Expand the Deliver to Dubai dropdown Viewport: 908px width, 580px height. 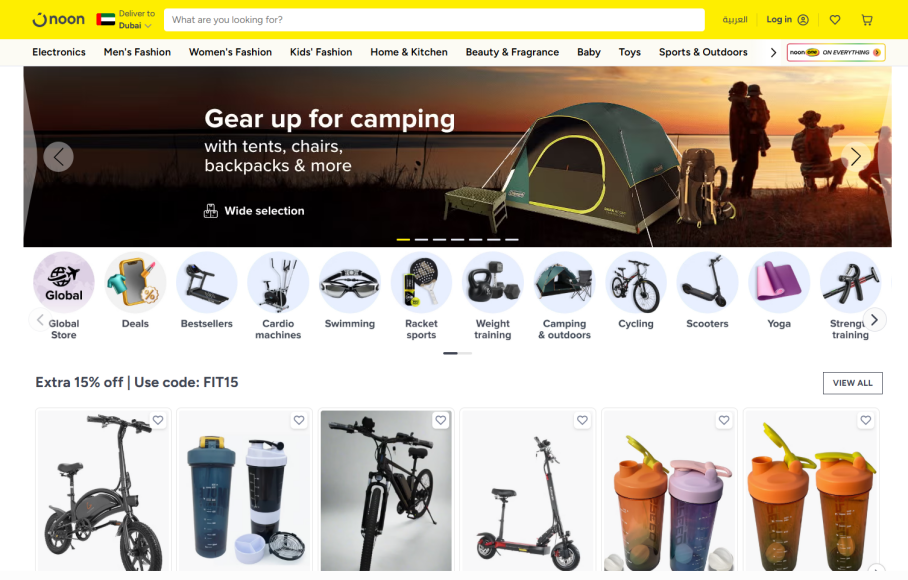tap(126, 20)
